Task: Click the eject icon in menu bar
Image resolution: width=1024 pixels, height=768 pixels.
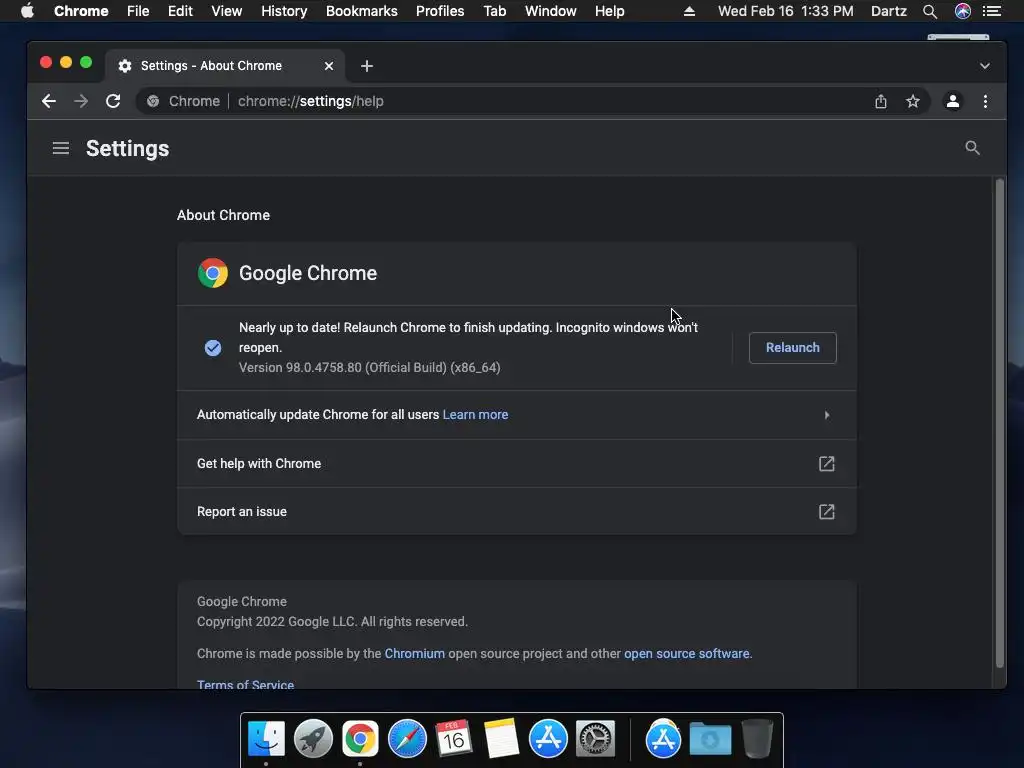Action: (x=689, y=11)
